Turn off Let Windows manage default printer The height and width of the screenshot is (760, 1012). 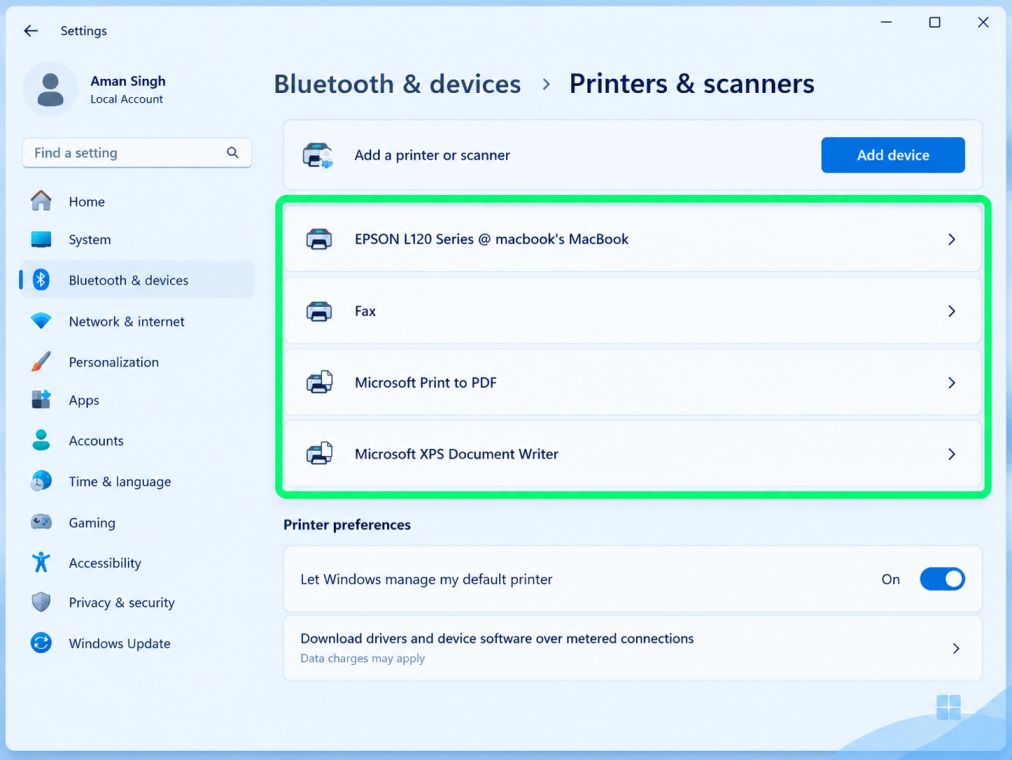[x=942, y=579]
